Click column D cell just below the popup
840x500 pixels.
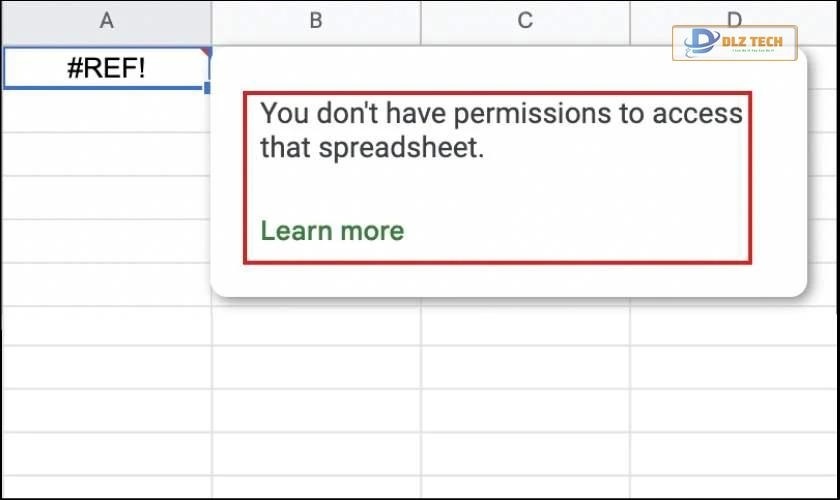click(735, 327)
